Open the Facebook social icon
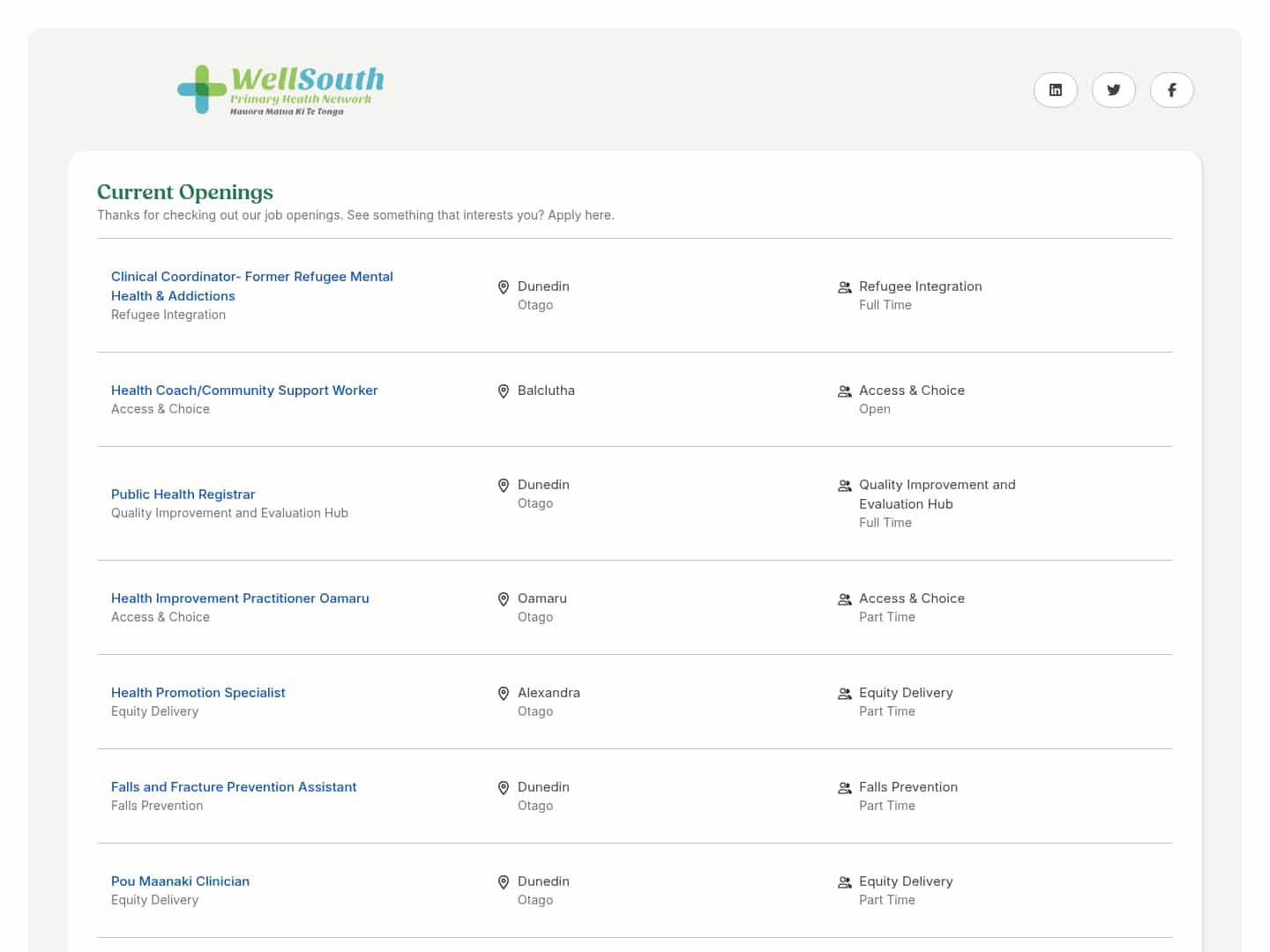 coord(1171,89)
